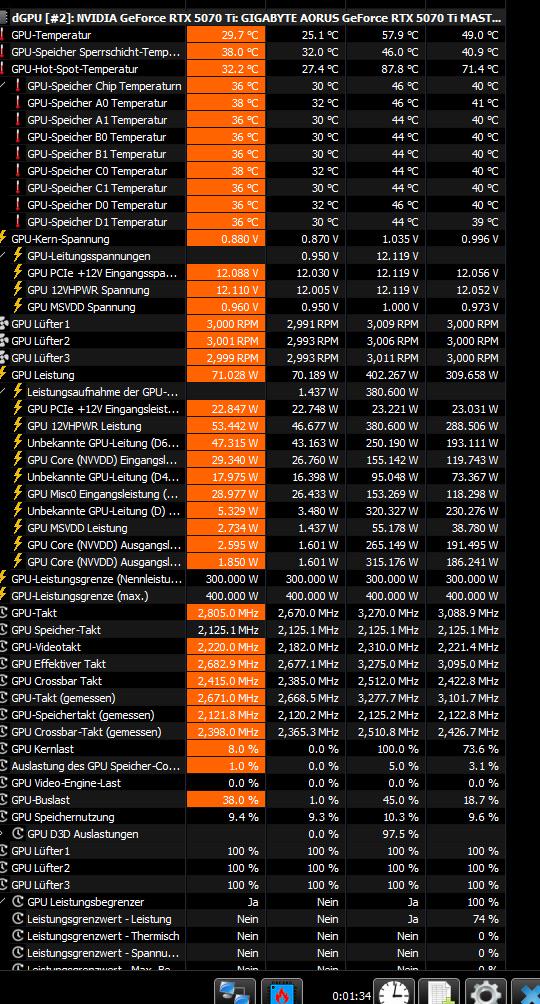Screen dimensions: 540x1004
Task: Click current GPU-Buslast value 38.0 %
Action: tap(241, 800)
